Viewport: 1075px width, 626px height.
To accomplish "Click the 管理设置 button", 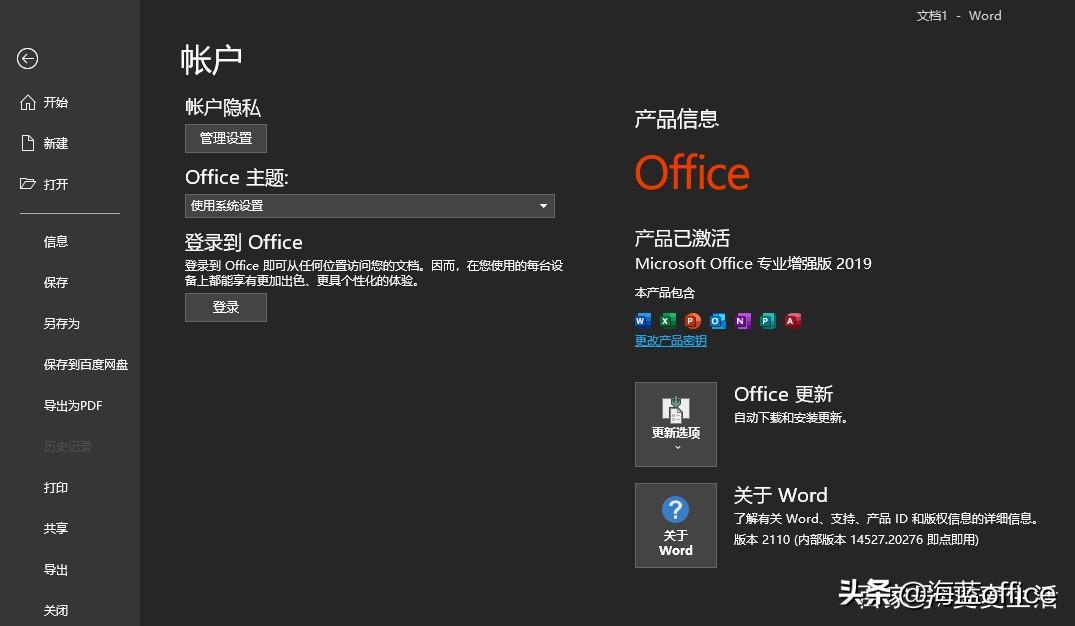I will (x=226, y=139).
